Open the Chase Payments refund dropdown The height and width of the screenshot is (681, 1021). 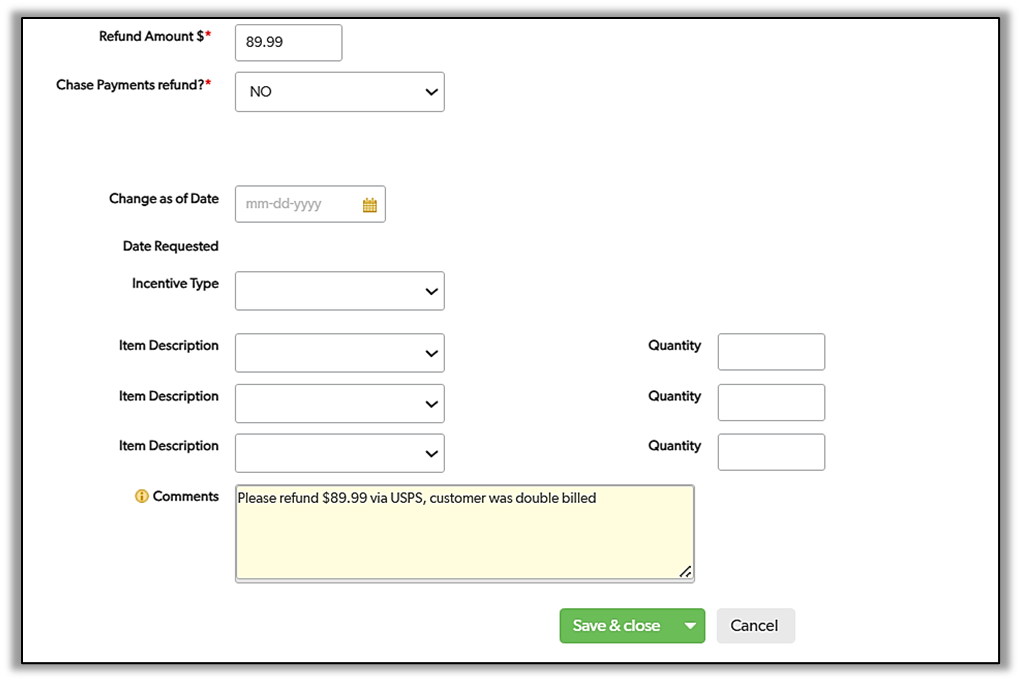(339, 92)
